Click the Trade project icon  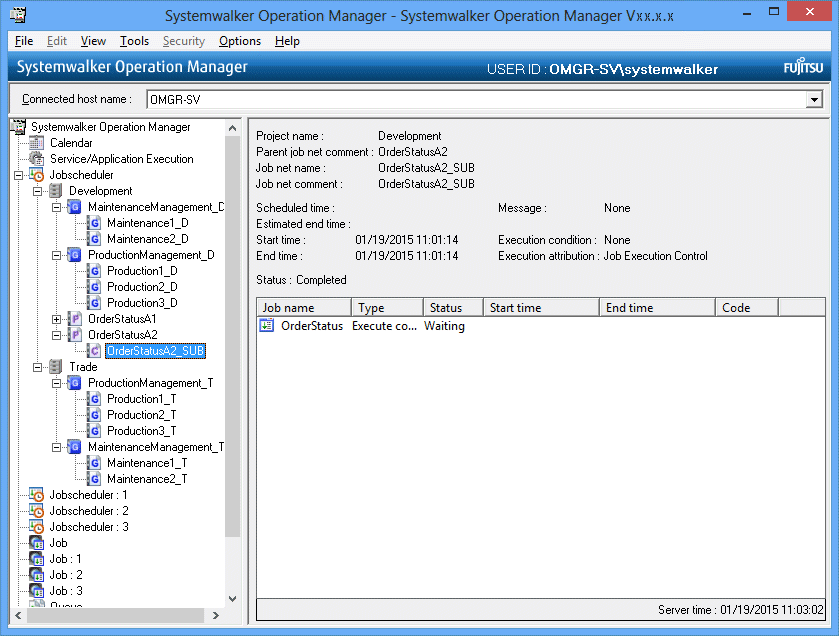(56, 367)
